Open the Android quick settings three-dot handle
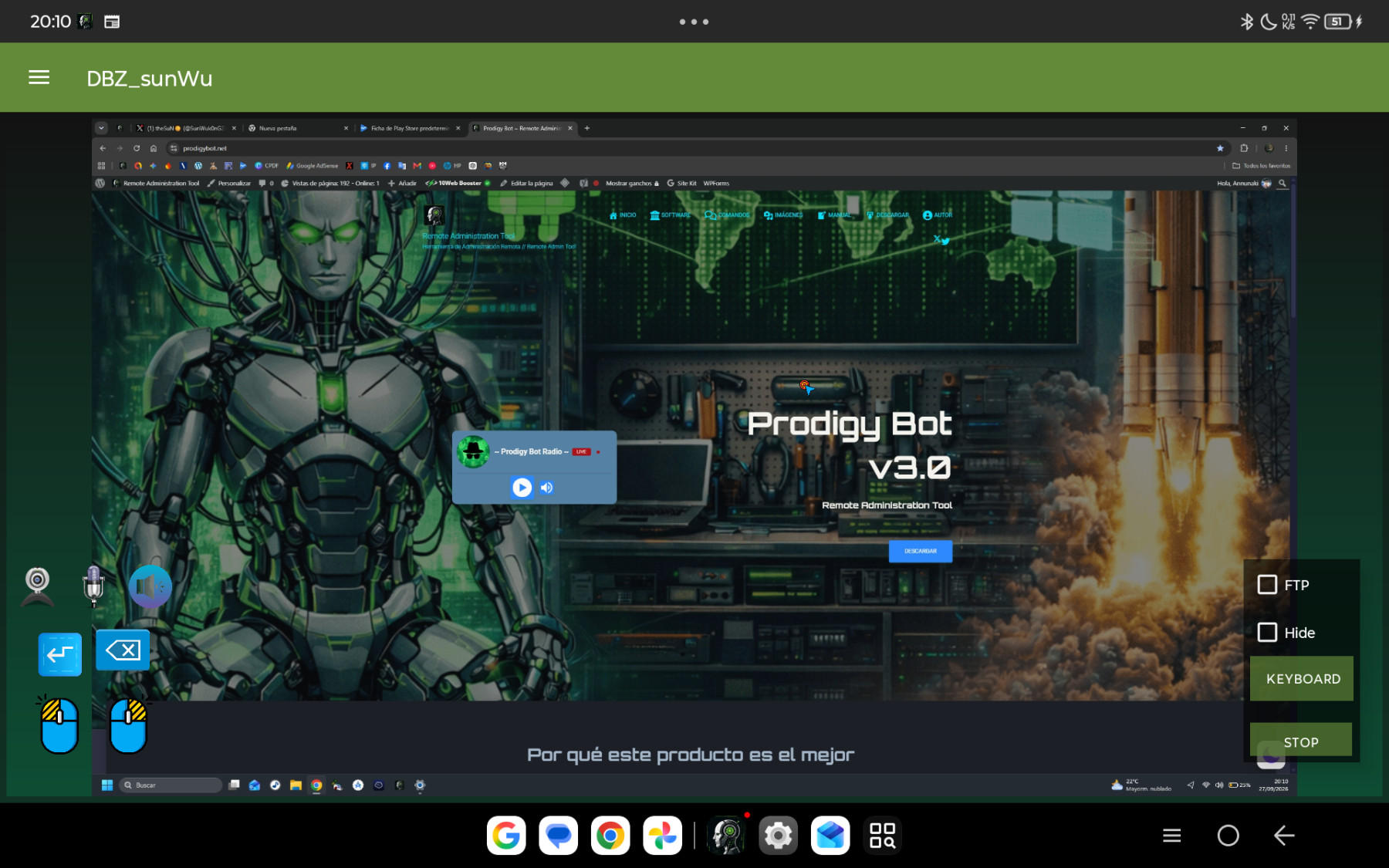 694,22
